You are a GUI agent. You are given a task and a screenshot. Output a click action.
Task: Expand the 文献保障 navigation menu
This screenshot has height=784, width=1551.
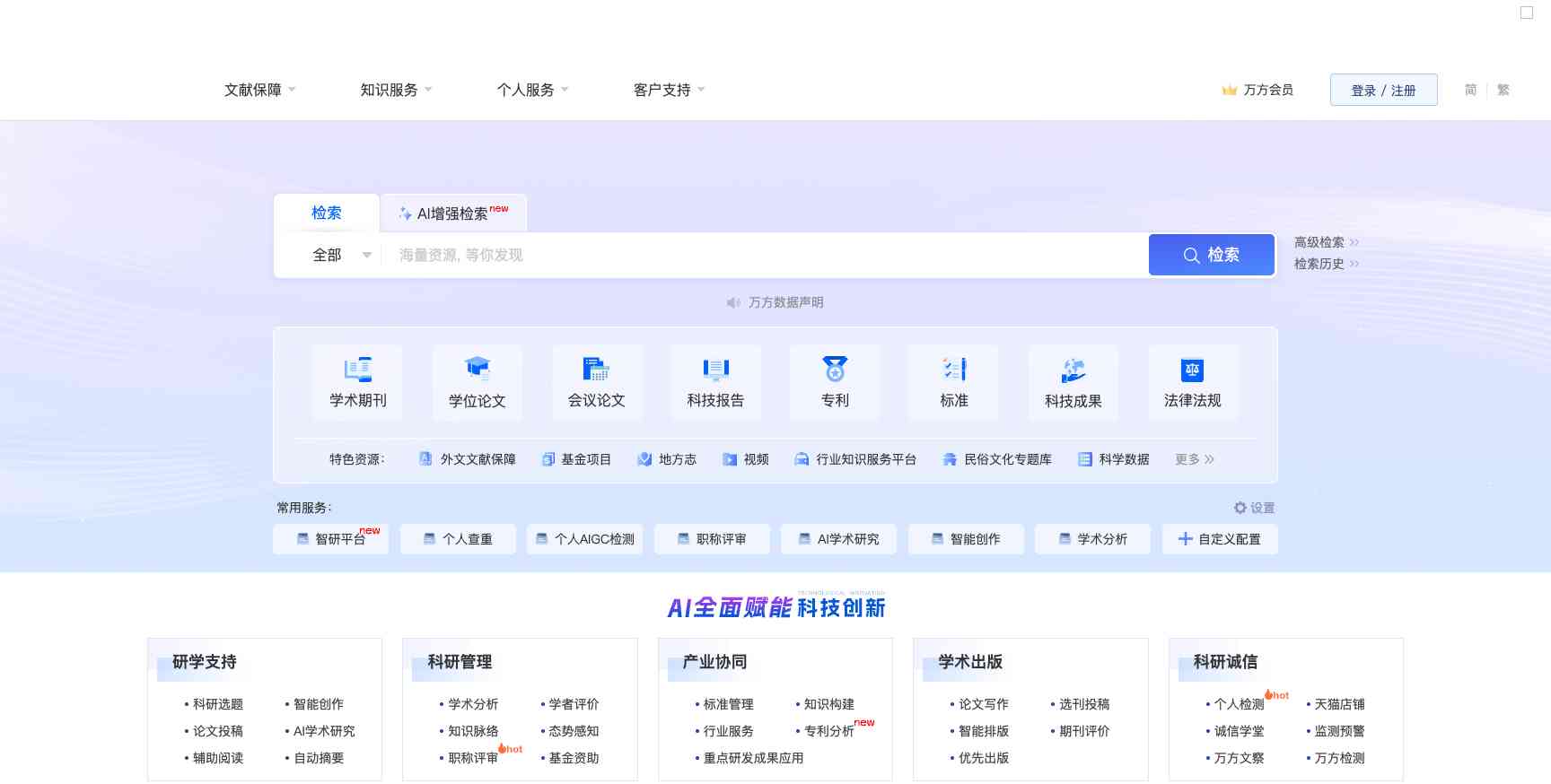tap(259, 90)
